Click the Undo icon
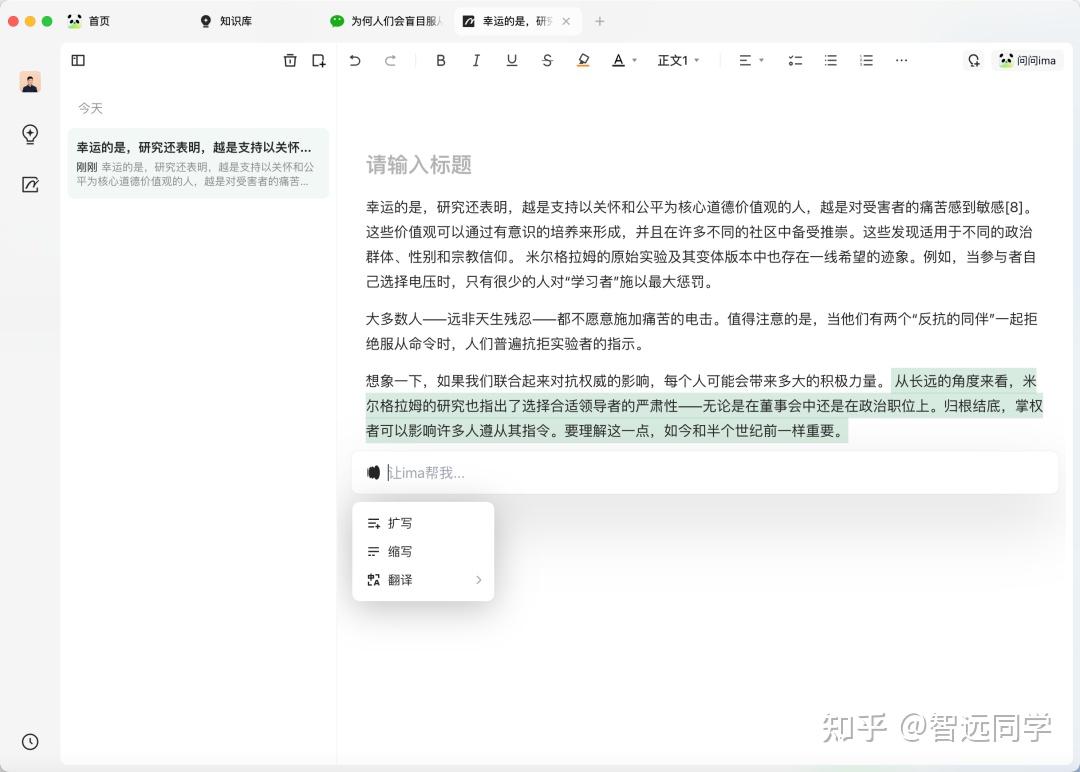The width and height of the screenshot is (1080, 772). coord(355,60)
